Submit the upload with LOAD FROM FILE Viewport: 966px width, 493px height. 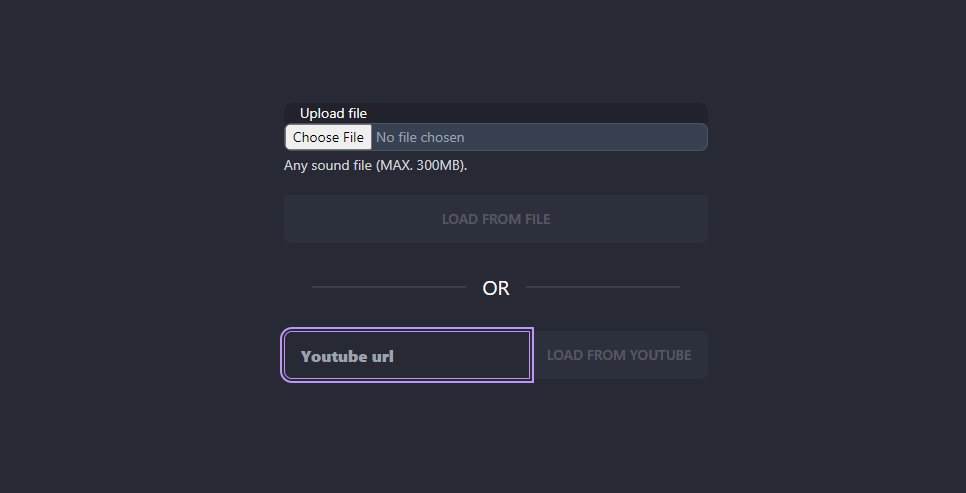[496, 219]
